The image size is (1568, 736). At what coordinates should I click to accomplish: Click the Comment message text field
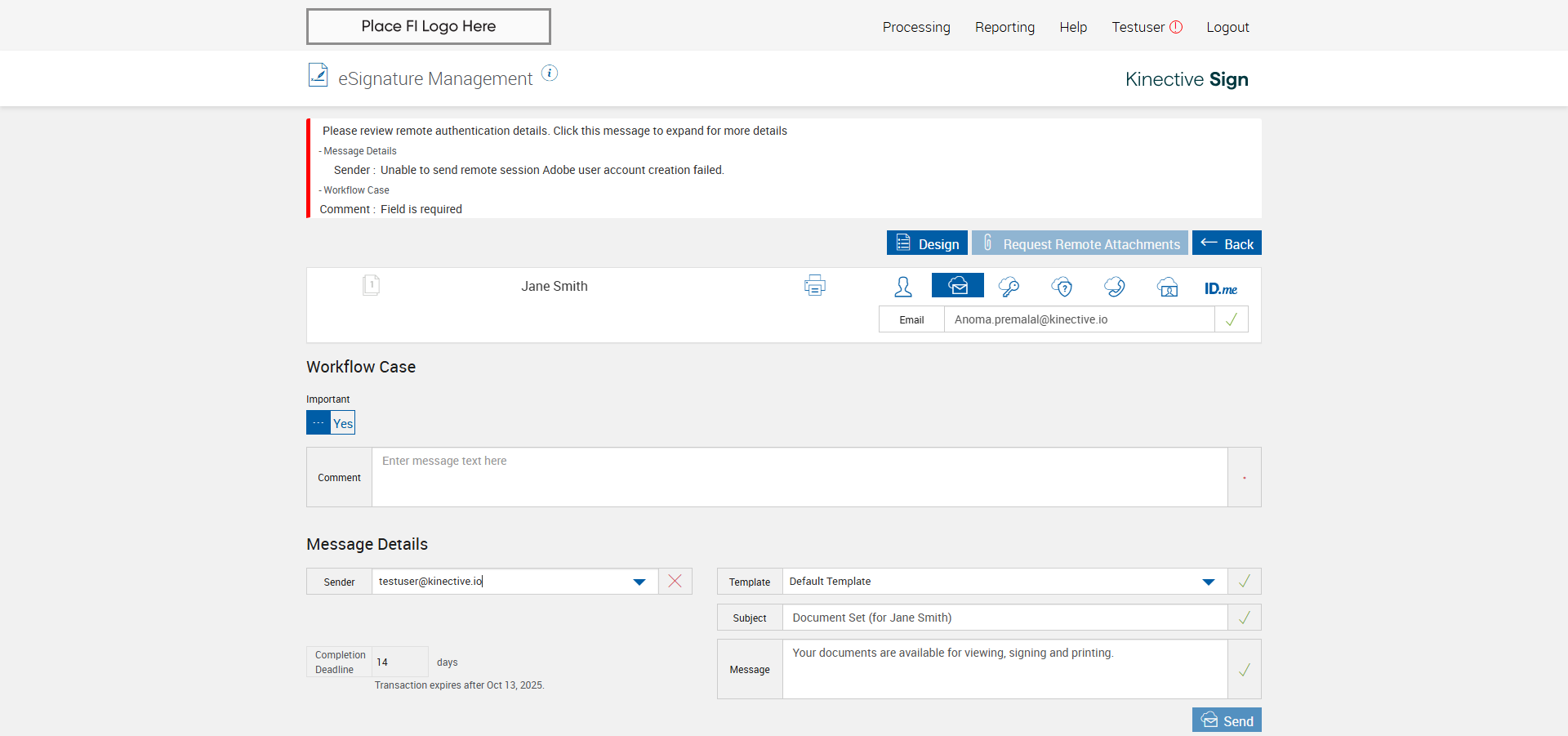pyautogui.click(x=800, y=477)
